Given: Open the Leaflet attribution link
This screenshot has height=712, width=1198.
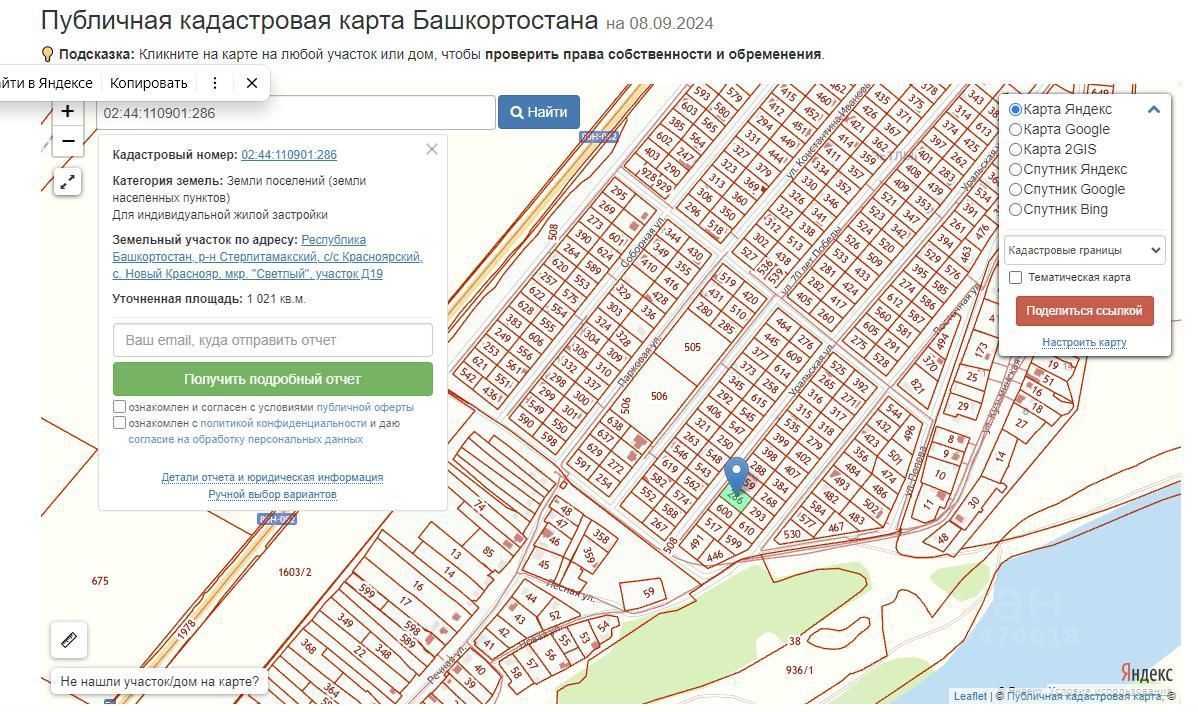Looking at the screenshot, I should [970, 696].
